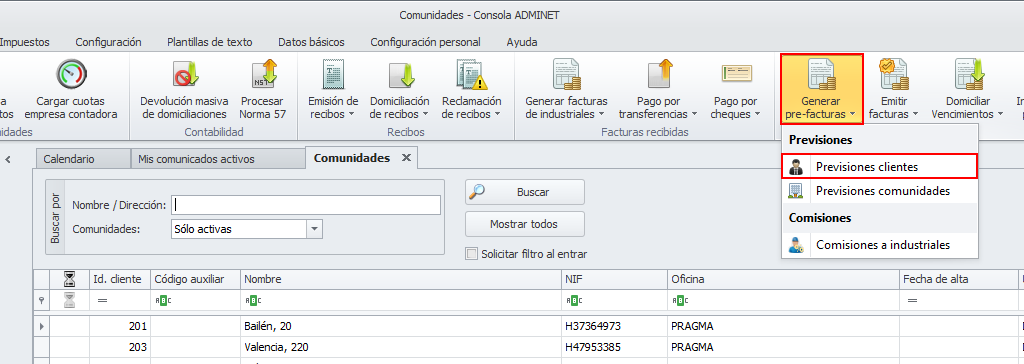
Task: Select Previsiones clientes person icon
Action: 796,167
